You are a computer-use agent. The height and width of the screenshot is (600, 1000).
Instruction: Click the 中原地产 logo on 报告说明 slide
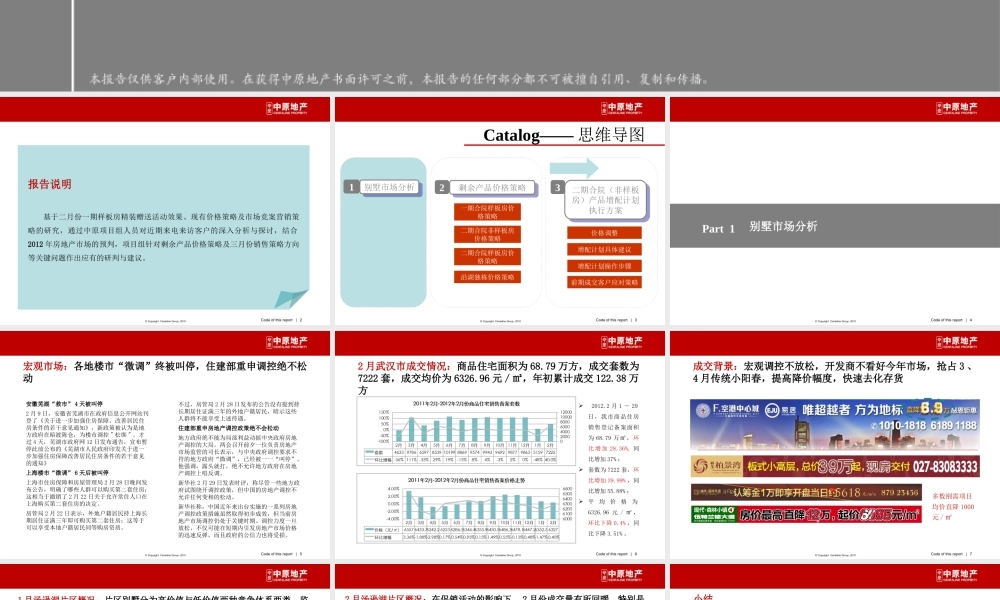click(x=287, y=108)
